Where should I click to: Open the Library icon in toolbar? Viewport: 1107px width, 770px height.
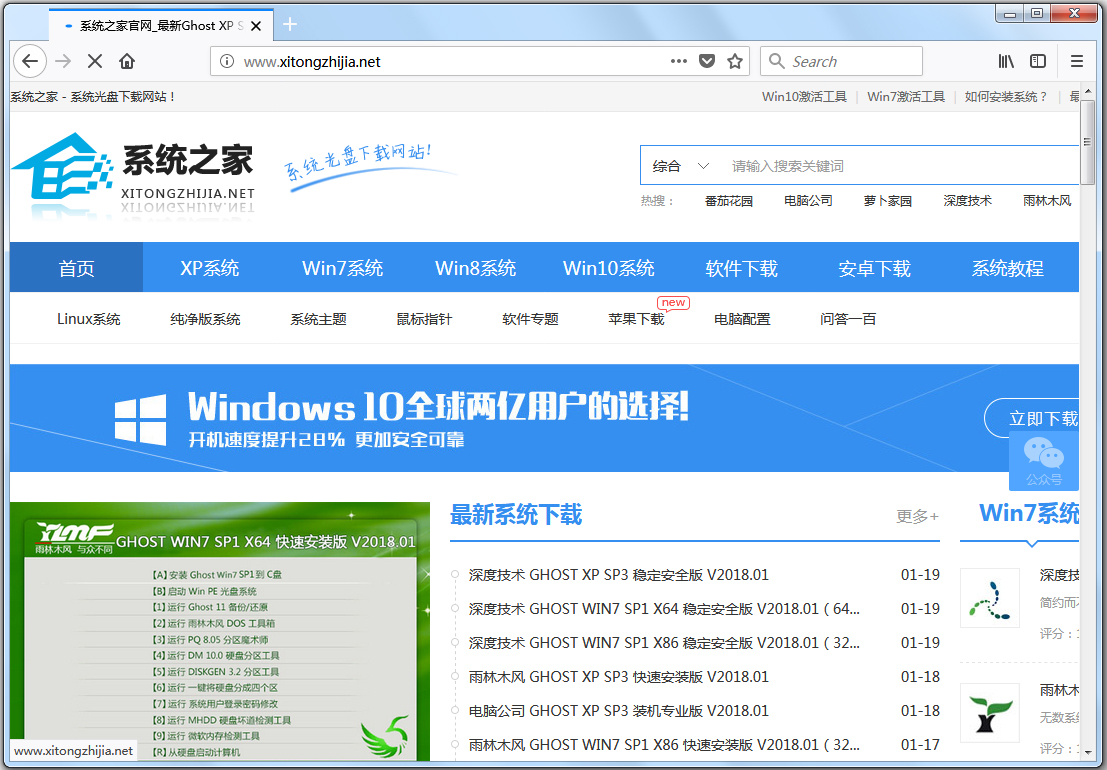click(x=1006, y=61)
